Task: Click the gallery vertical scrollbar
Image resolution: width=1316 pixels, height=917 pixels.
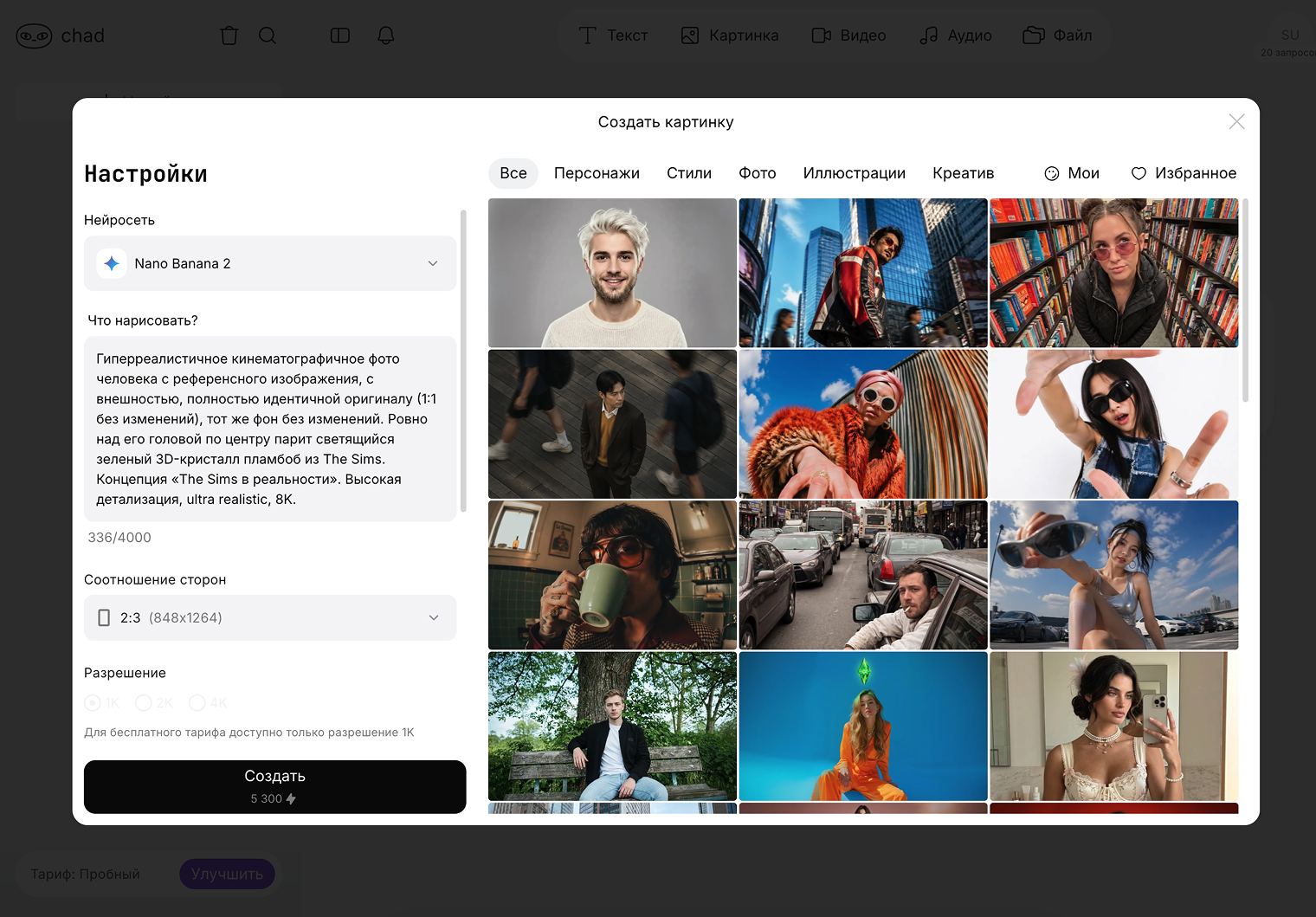Action: (1246, 300)
